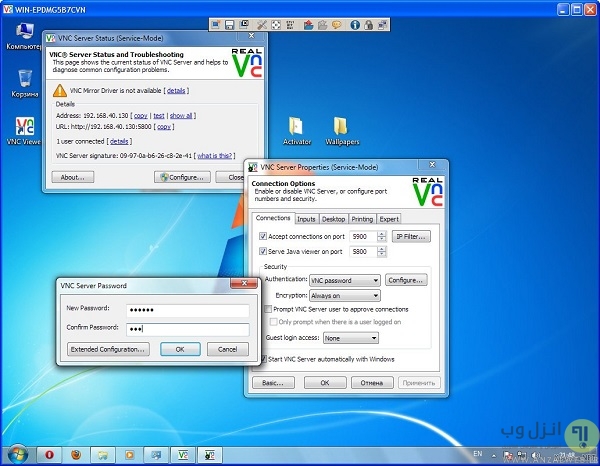Select the Компьютер desktop icon
This screenshot has height=466, width=600.
pos(24,36)
